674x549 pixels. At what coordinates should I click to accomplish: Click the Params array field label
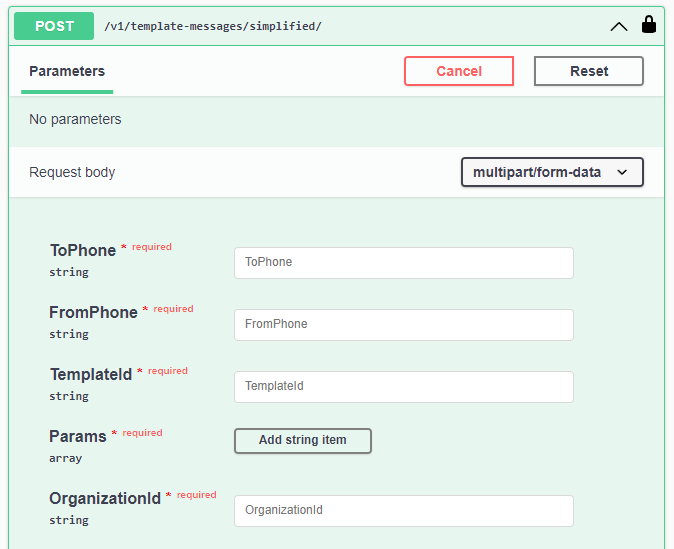tap(78, 436)
